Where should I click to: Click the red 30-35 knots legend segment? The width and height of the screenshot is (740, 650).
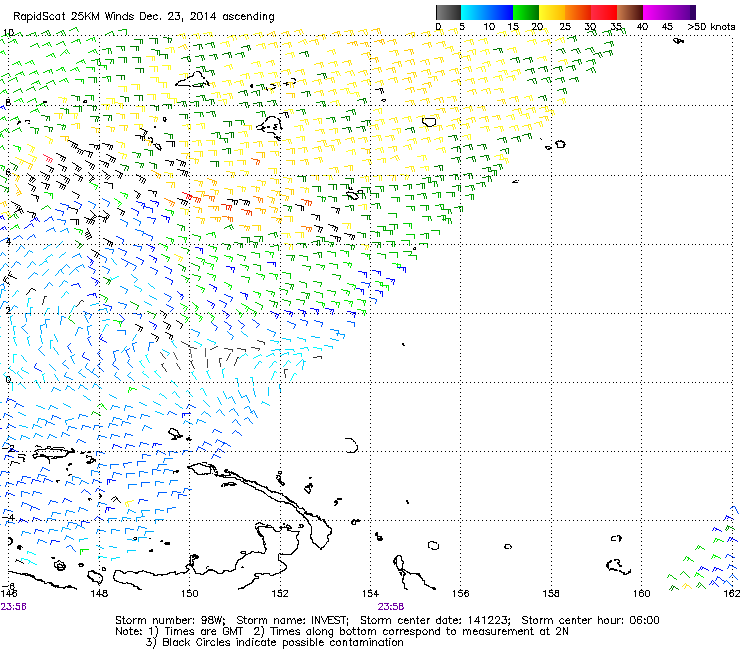click(604, 12)
